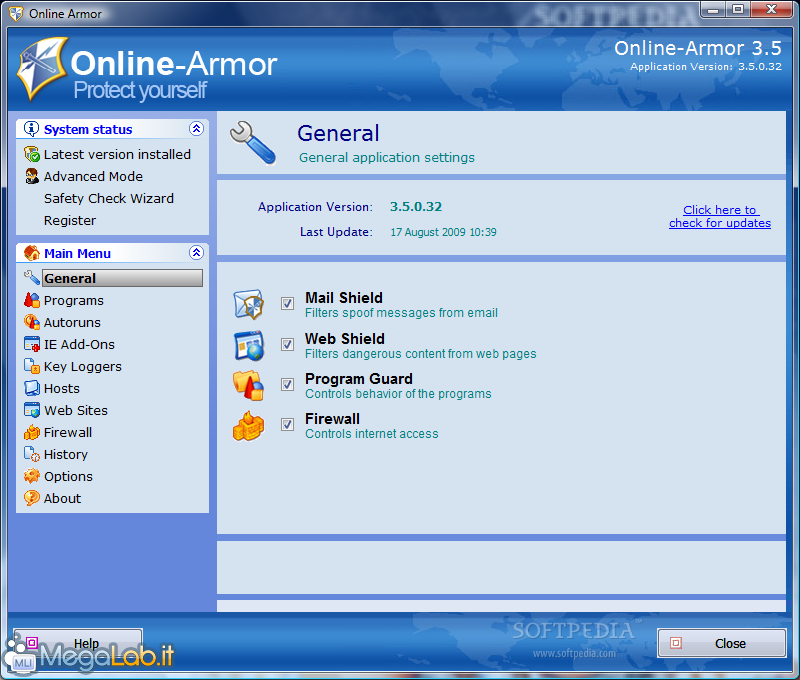Click the History icon in the sidebar
The image size is (800, 680).
32,454
